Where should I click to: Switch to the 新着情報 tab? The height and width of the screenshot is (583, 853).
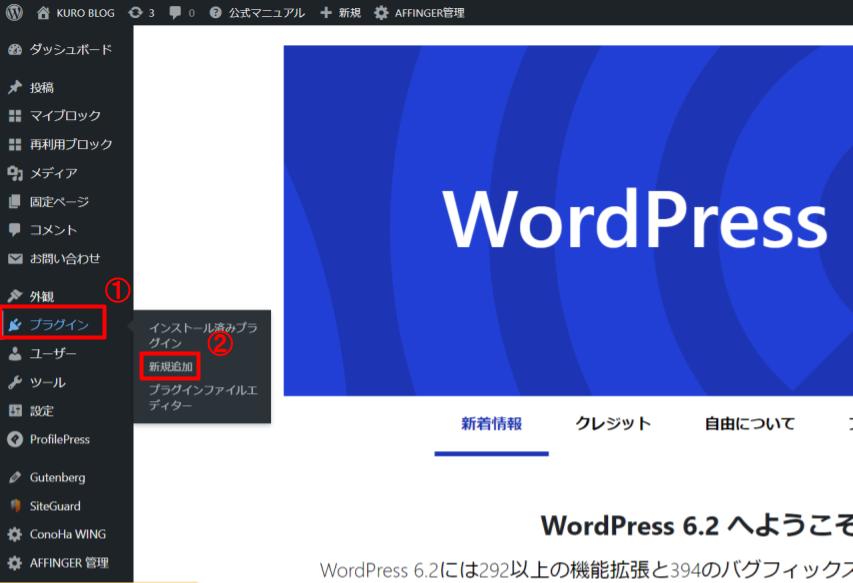[x=491, y=424]
